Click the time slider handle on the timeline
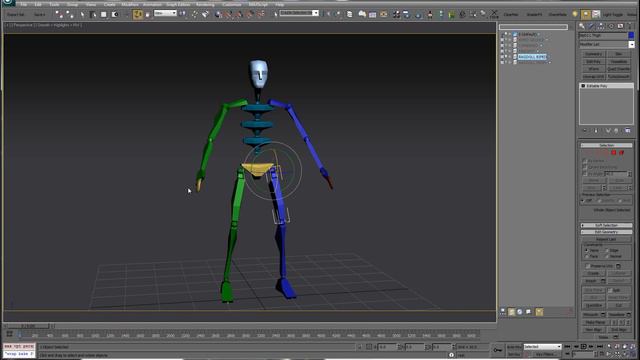Viewport: 640px width, 360px height. pyautogui.click(x=28, y=326)
